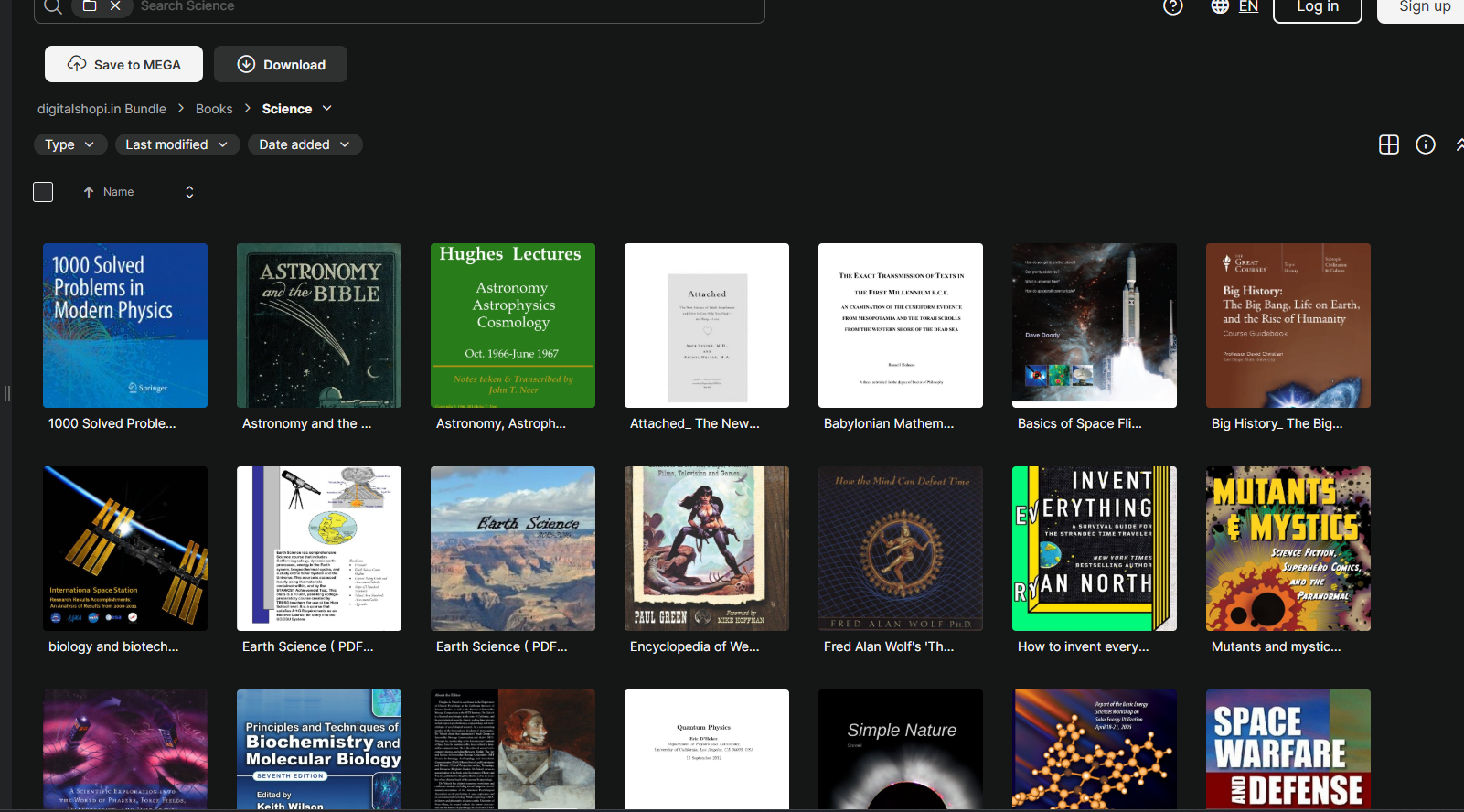Image resolution: width=1464 pixels, height=812 pixels.
Task: Click the Name sort label
Action: (119, 192)
